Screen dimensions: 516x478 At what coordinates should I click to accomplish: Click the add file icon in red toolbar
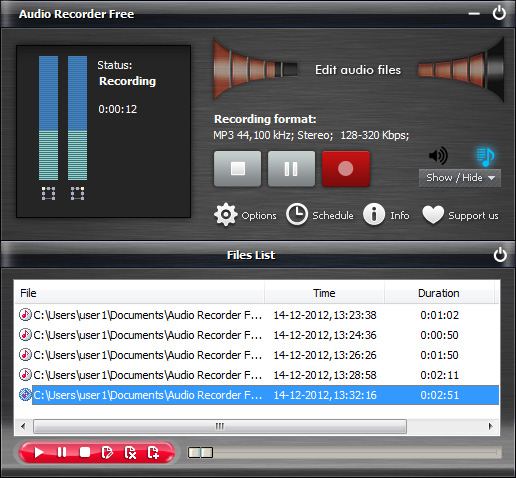pyautogui.click(x=153, y=452)
